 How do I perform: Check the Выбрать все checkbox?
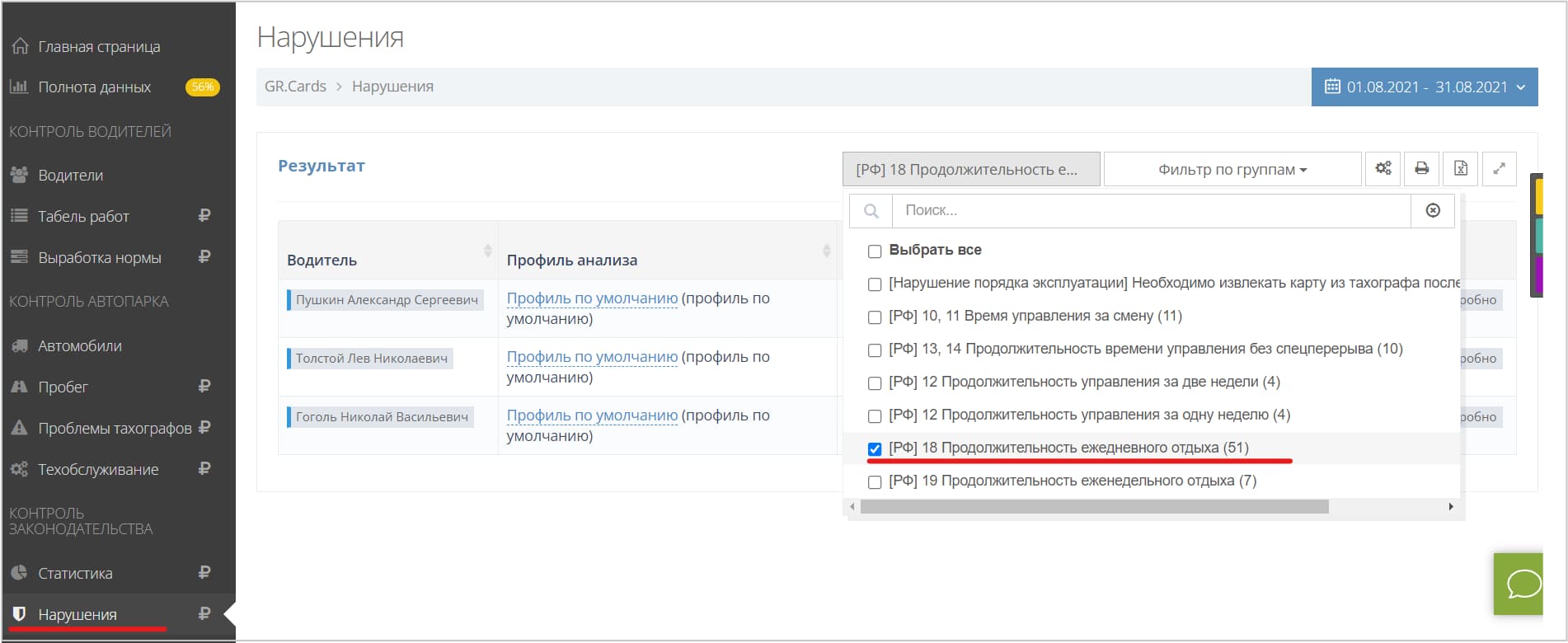[875, 251]
